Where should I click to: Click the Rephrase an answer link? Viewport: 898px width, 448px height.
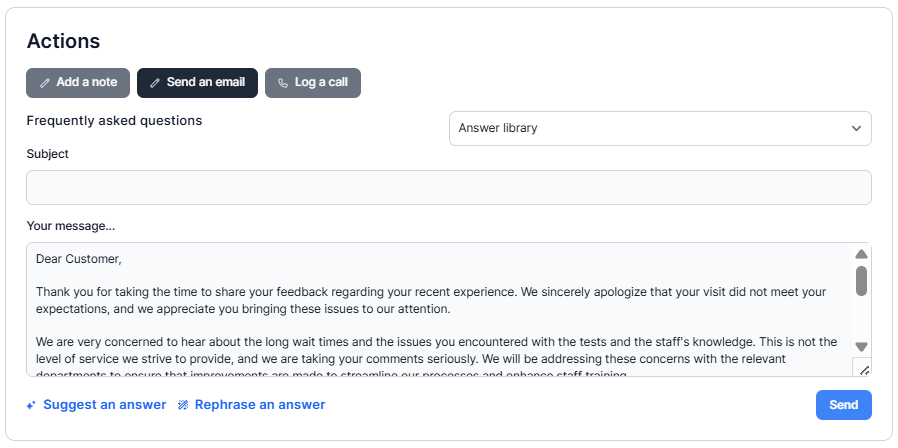click(260, 405)
